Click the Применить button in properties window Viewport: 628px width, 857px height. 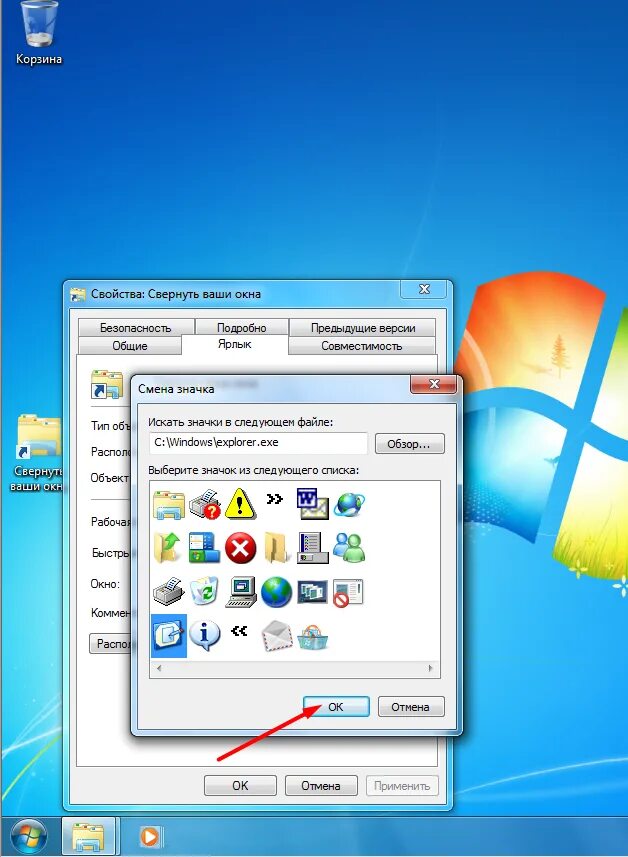pyautogui.click(x=402, y=785)
